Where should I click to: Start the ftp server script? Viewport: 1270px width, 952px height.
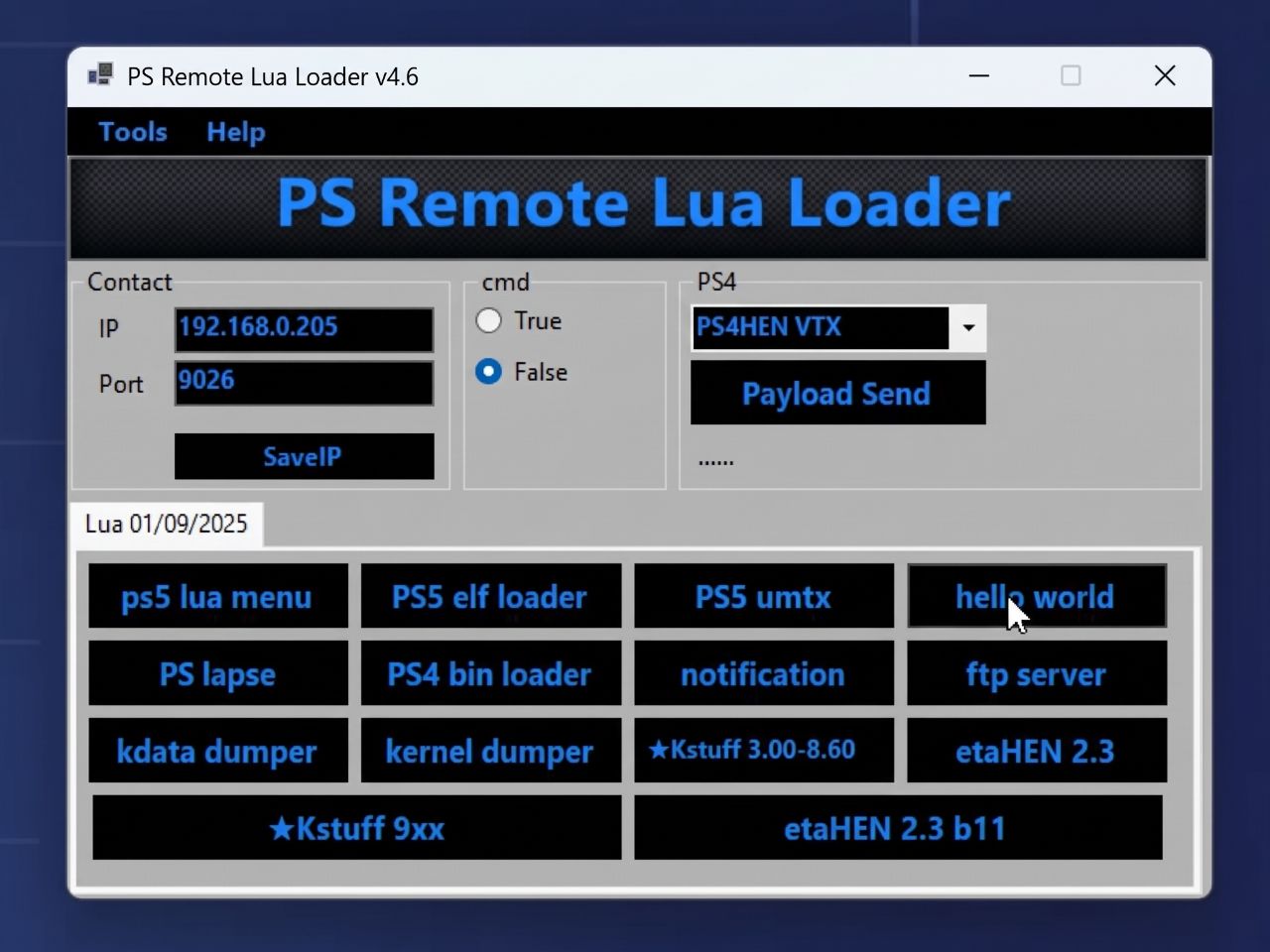(1037, 673)
